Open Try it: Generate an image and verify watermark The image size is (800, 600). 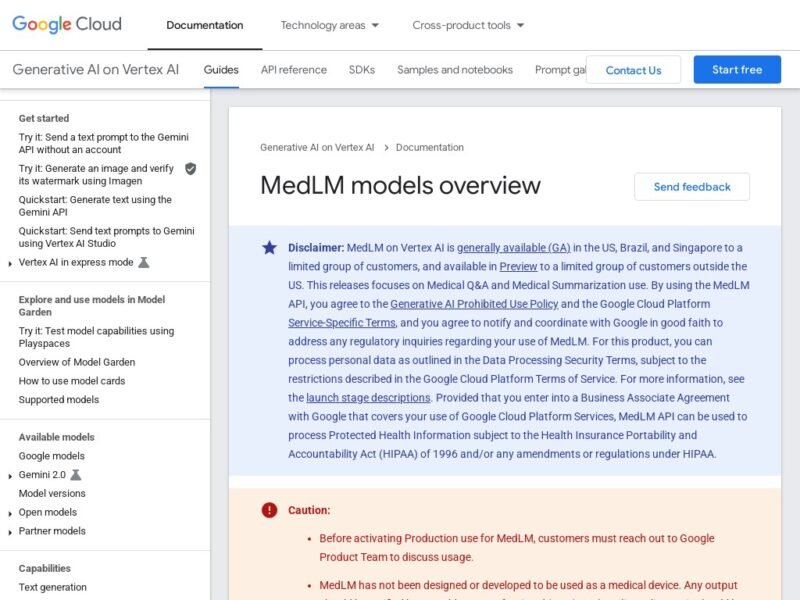tap(96, 174)
